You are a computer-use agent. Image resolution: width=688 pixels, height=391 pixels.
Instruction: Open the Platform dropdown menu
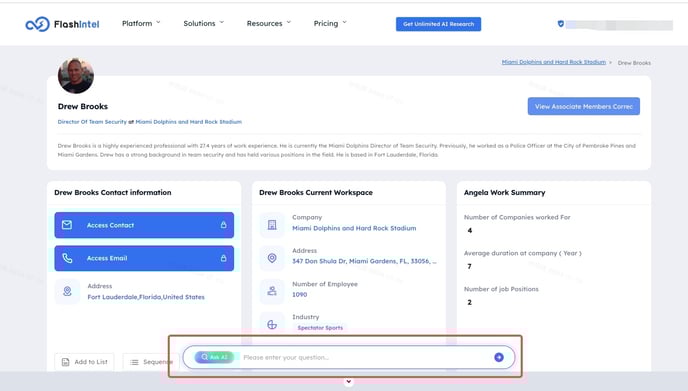tap(141, 23)
